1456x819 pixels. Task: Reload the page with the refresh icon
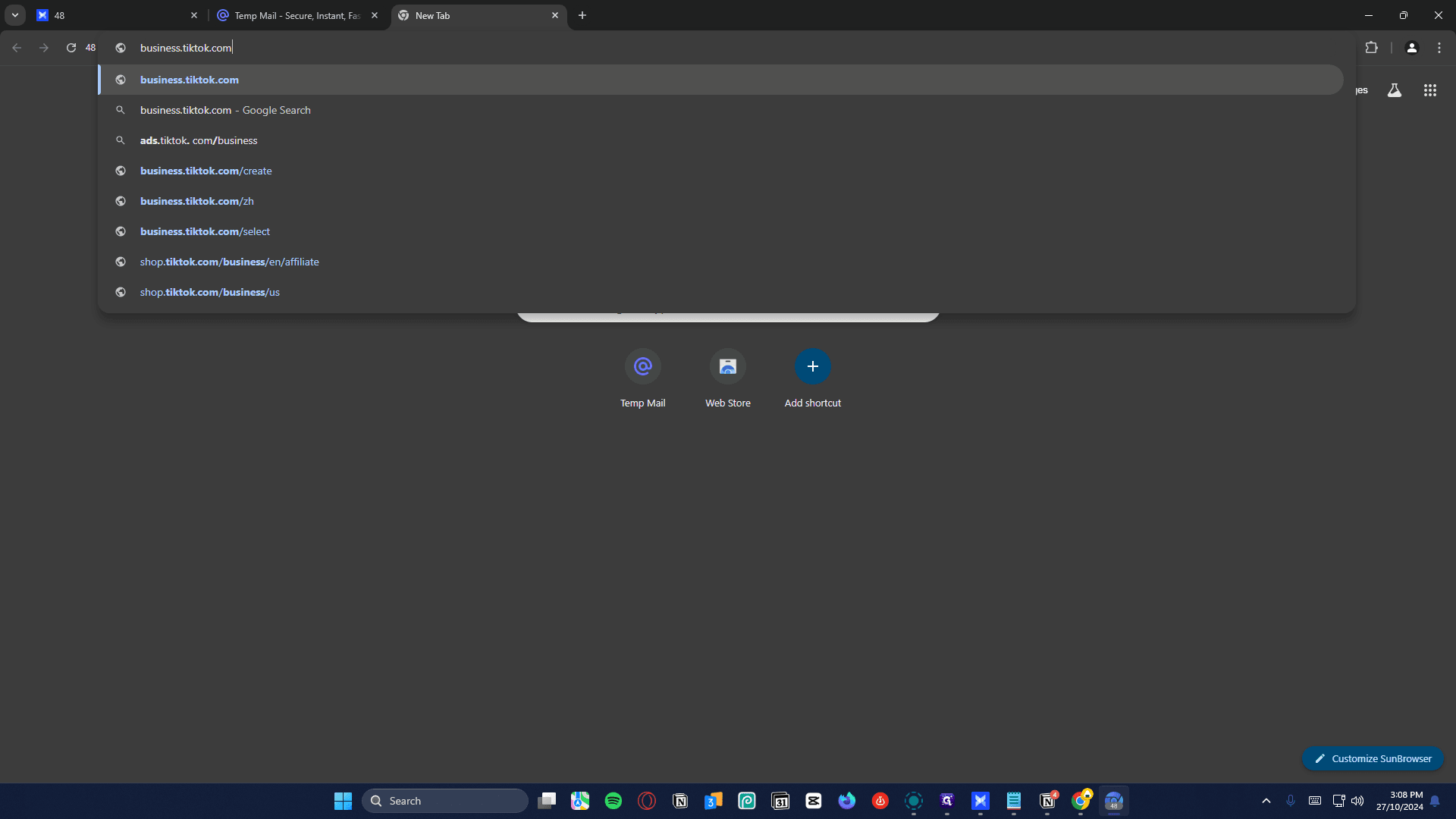point(71,48)
